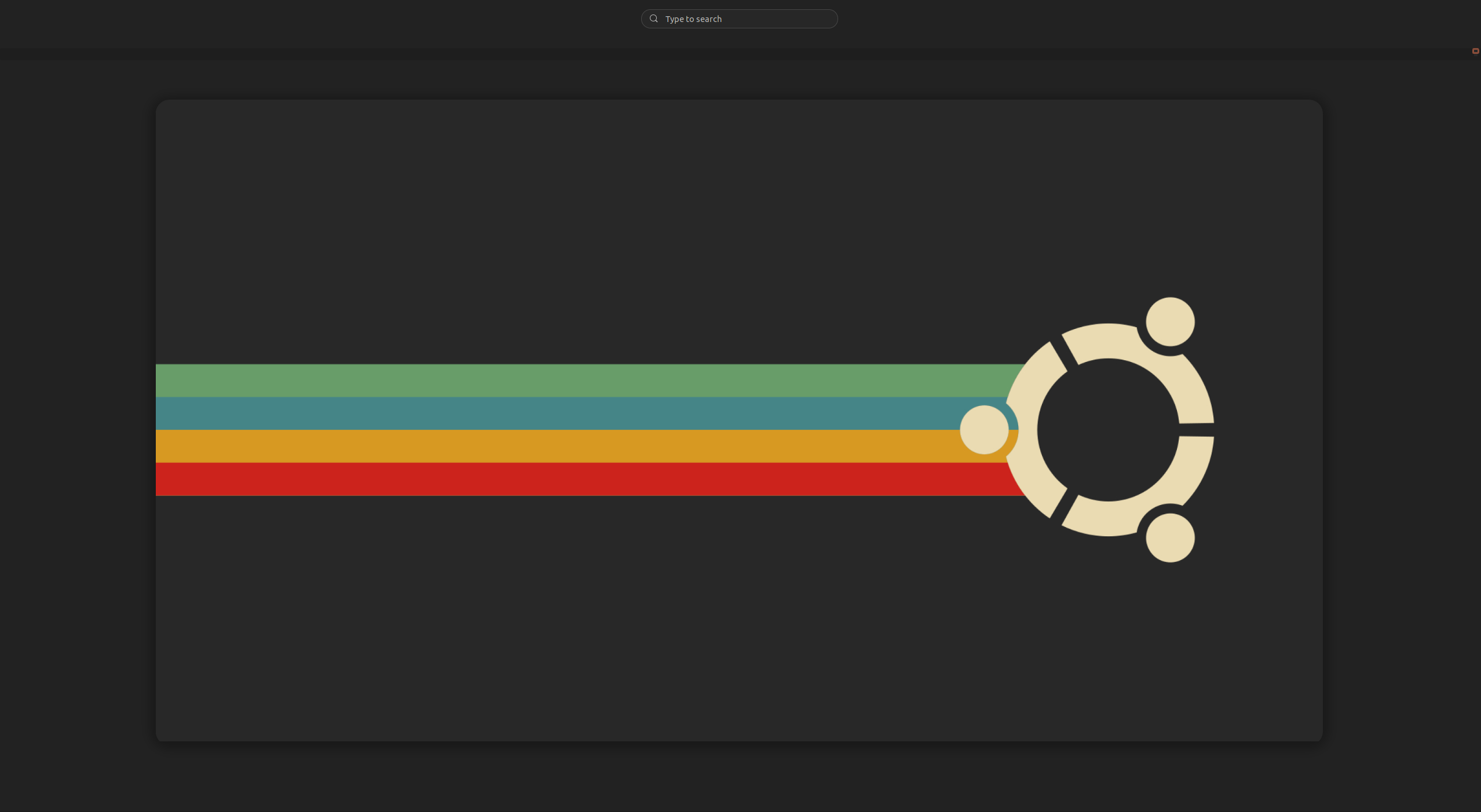Click the dark background to exit overview

[738, 782]
